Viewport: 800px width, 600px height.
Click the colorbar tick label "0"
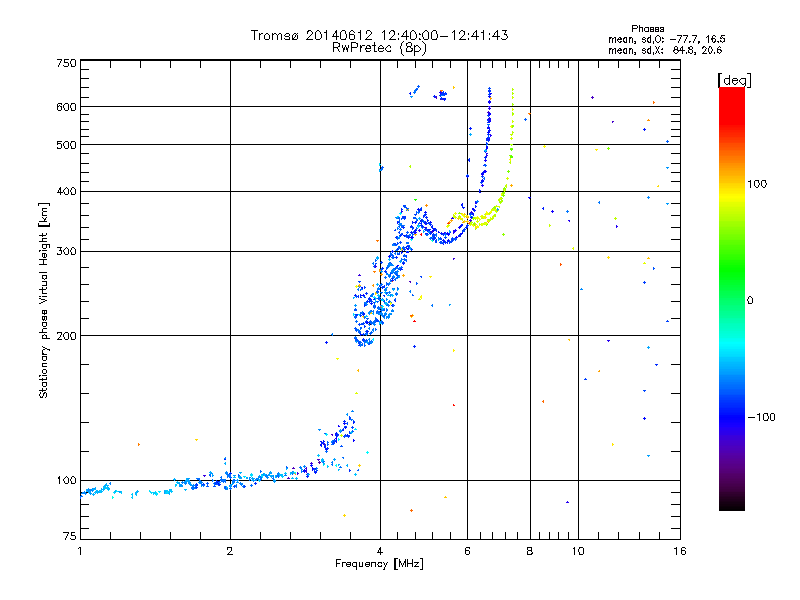tap(750, 300)
